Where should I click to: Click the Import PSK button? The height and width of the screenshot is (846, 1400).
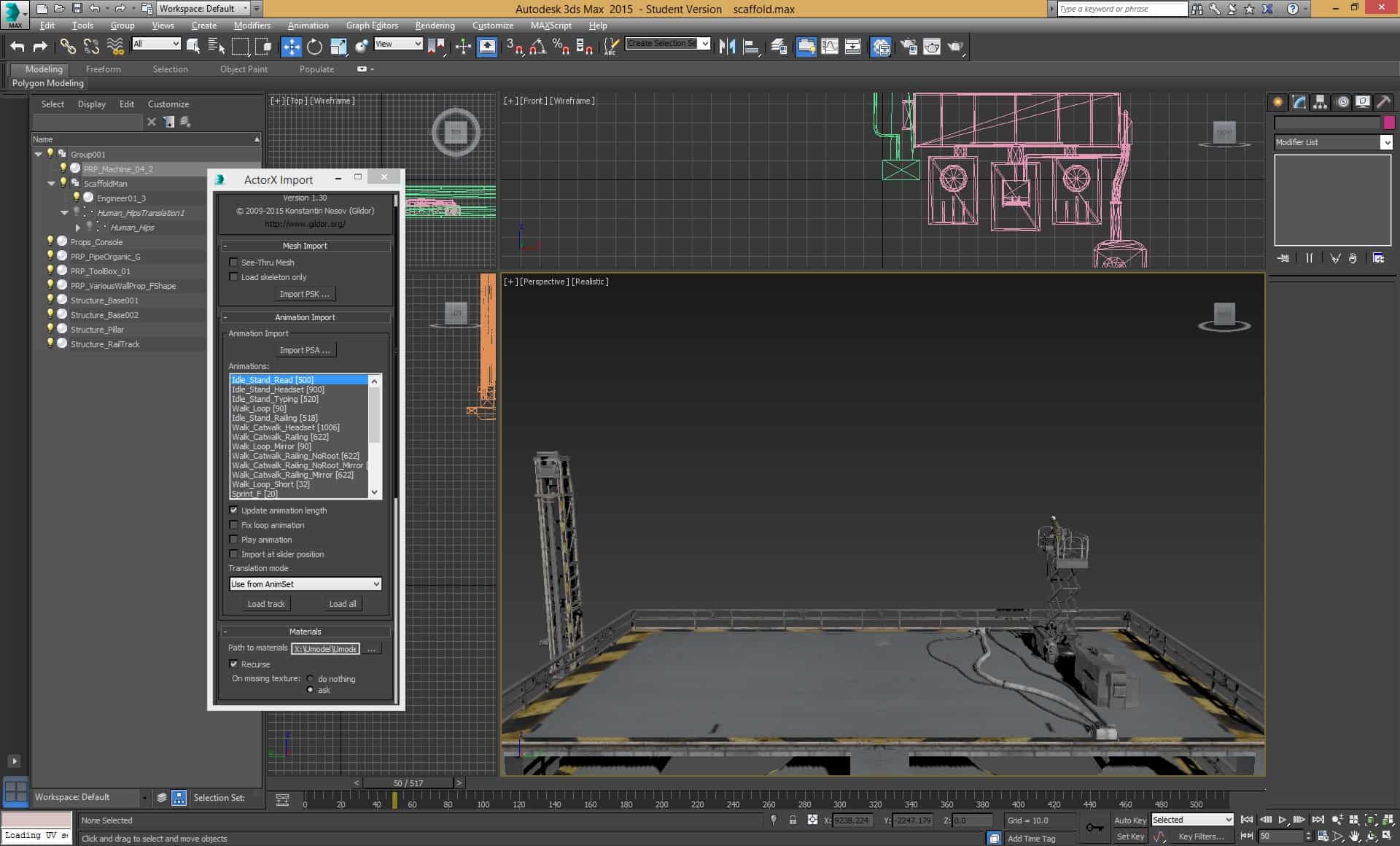305,294
